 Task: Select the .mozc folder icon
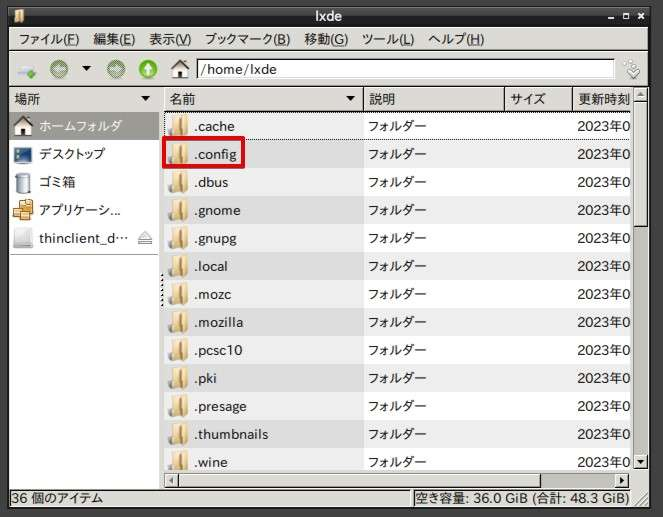[x=178, y=294]
